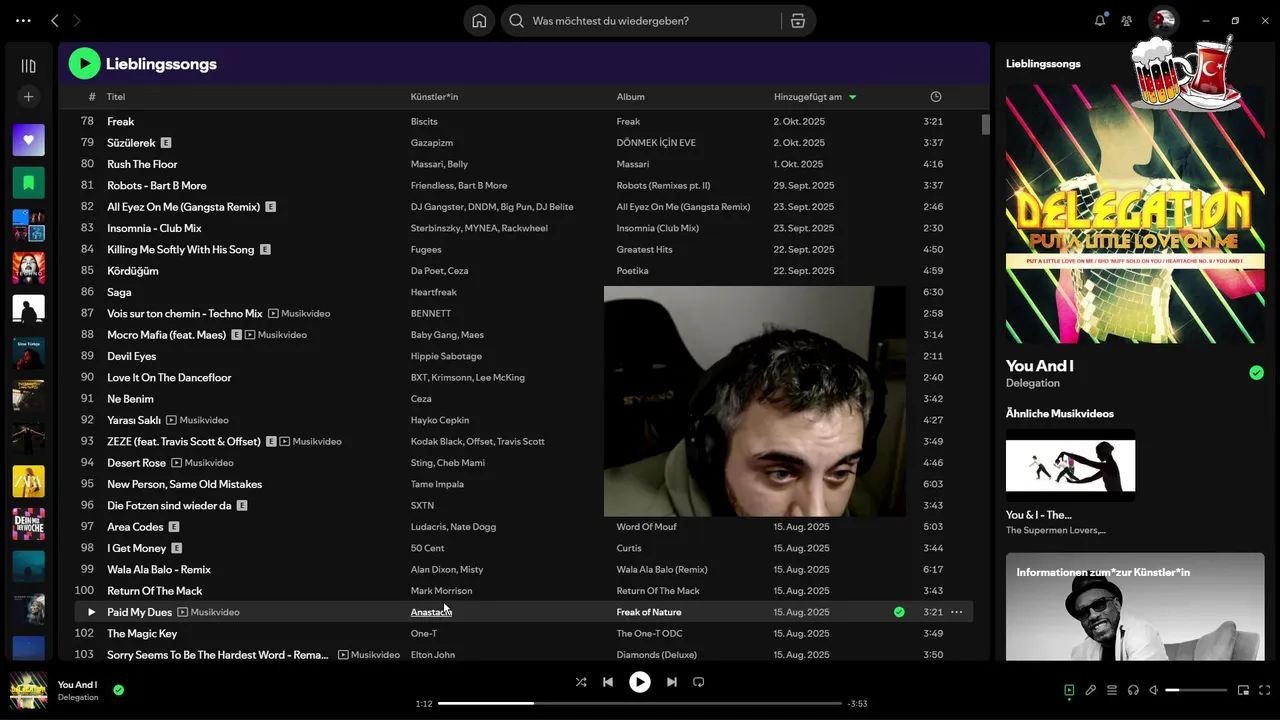1280x720 pixels.
Task: Click the now-playing cover in bottom bar
Action: click(x=28, y=690)
